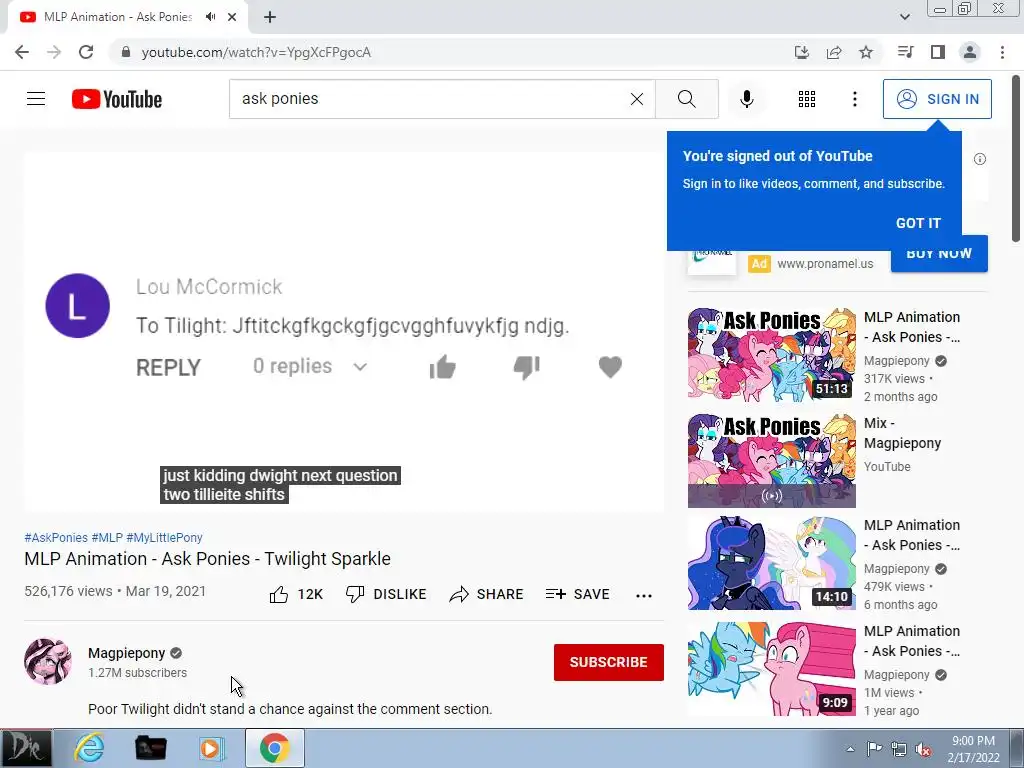Open the YouTube hamburger guide menu
This screenshot has width=1024, height=768.
click(x=36, y=99)
